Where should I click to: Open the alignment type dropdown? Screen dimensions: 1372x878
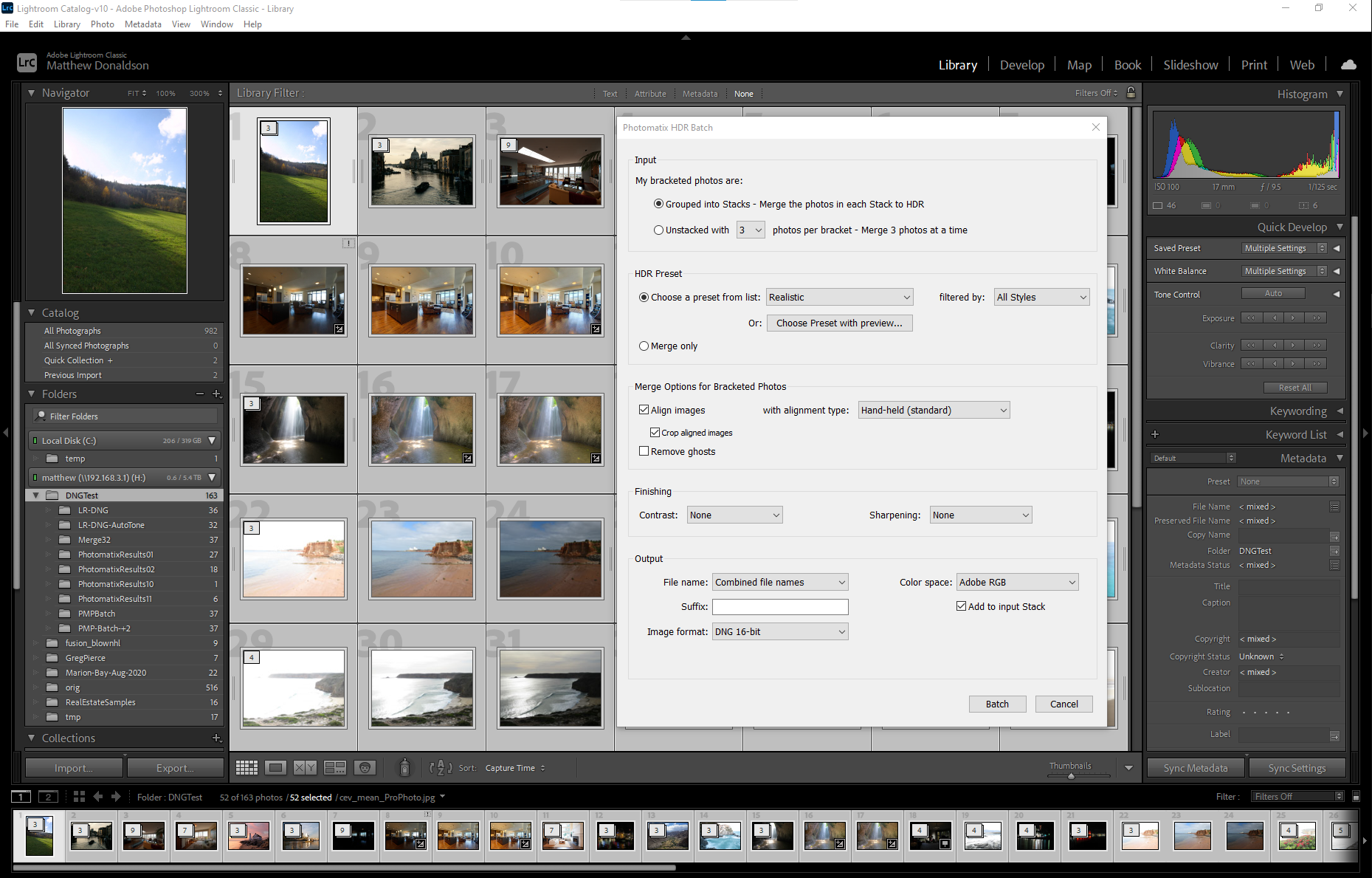[934, 411]
